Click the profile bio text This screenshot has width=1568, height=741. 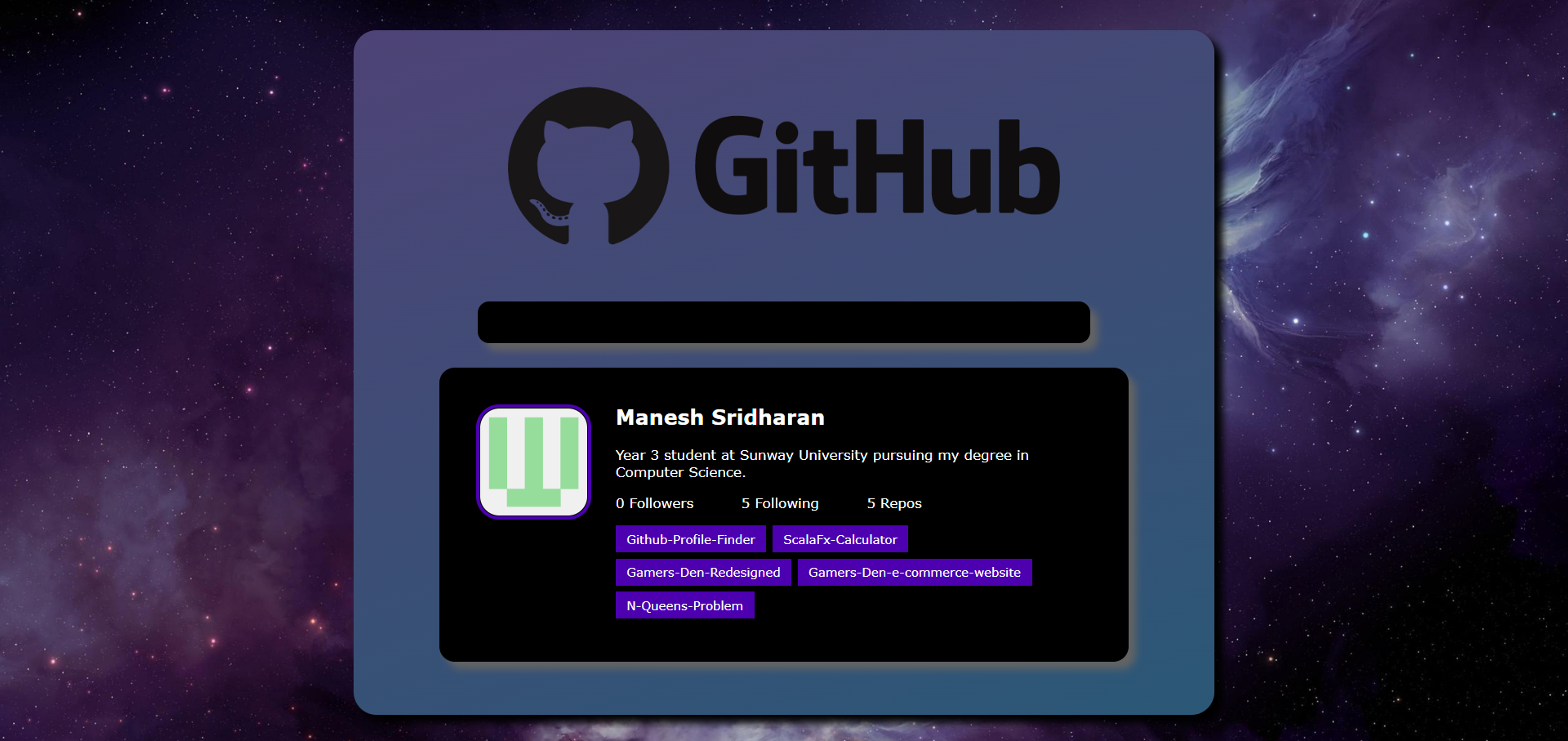(822, 463)
